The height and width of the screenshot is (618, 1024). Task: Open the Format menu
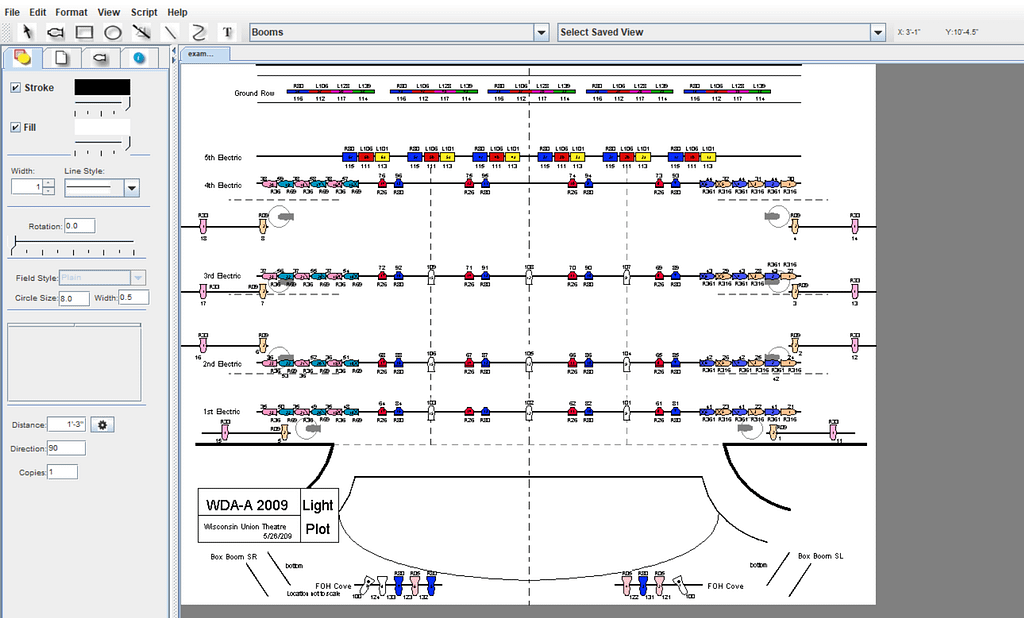(70, 12)
